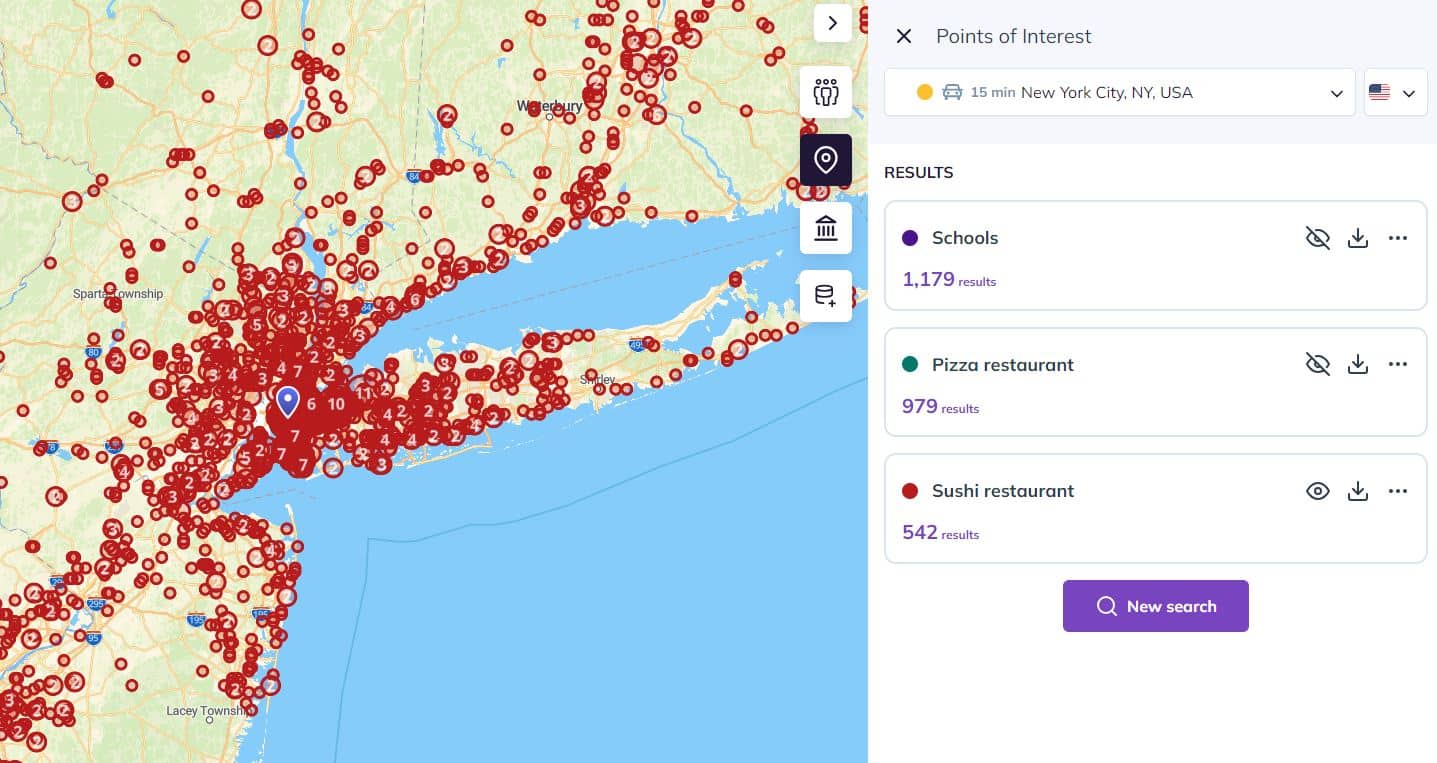Open the bank building icon panel

pos(825,228)
